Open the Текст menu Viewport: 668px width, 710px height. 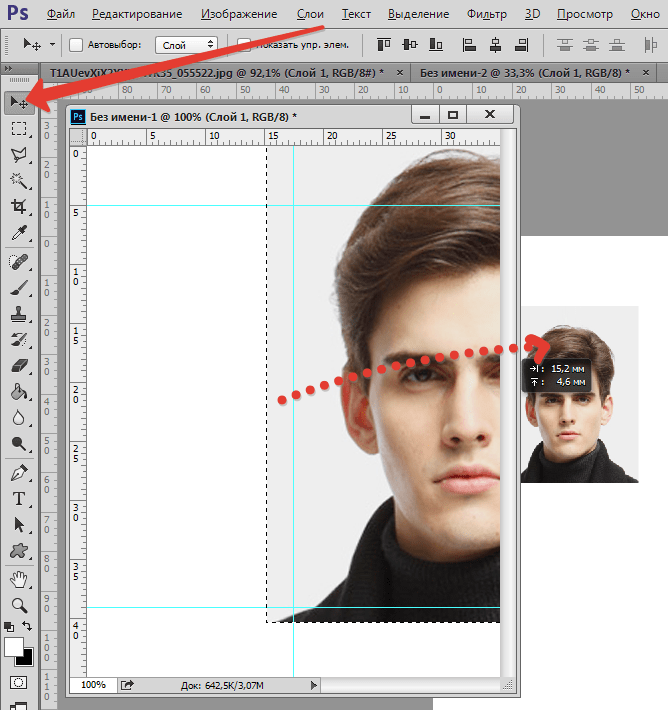[356, 14]
